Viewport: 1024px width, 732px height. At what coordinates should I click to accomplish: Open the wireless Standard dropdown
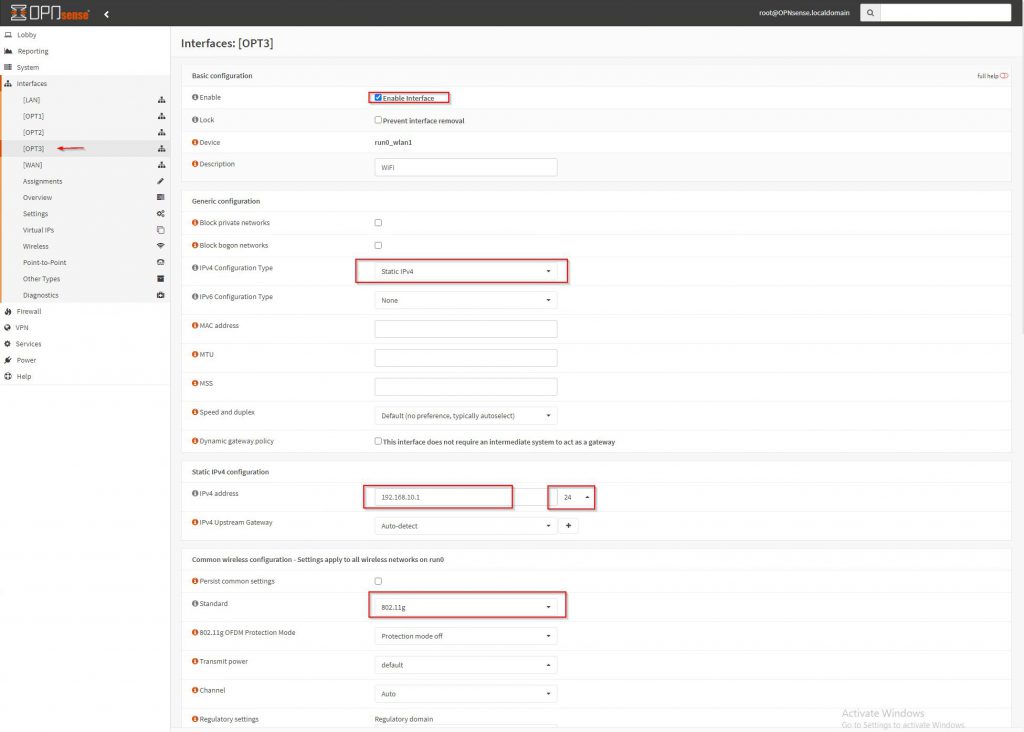click(x=465, y=605)
